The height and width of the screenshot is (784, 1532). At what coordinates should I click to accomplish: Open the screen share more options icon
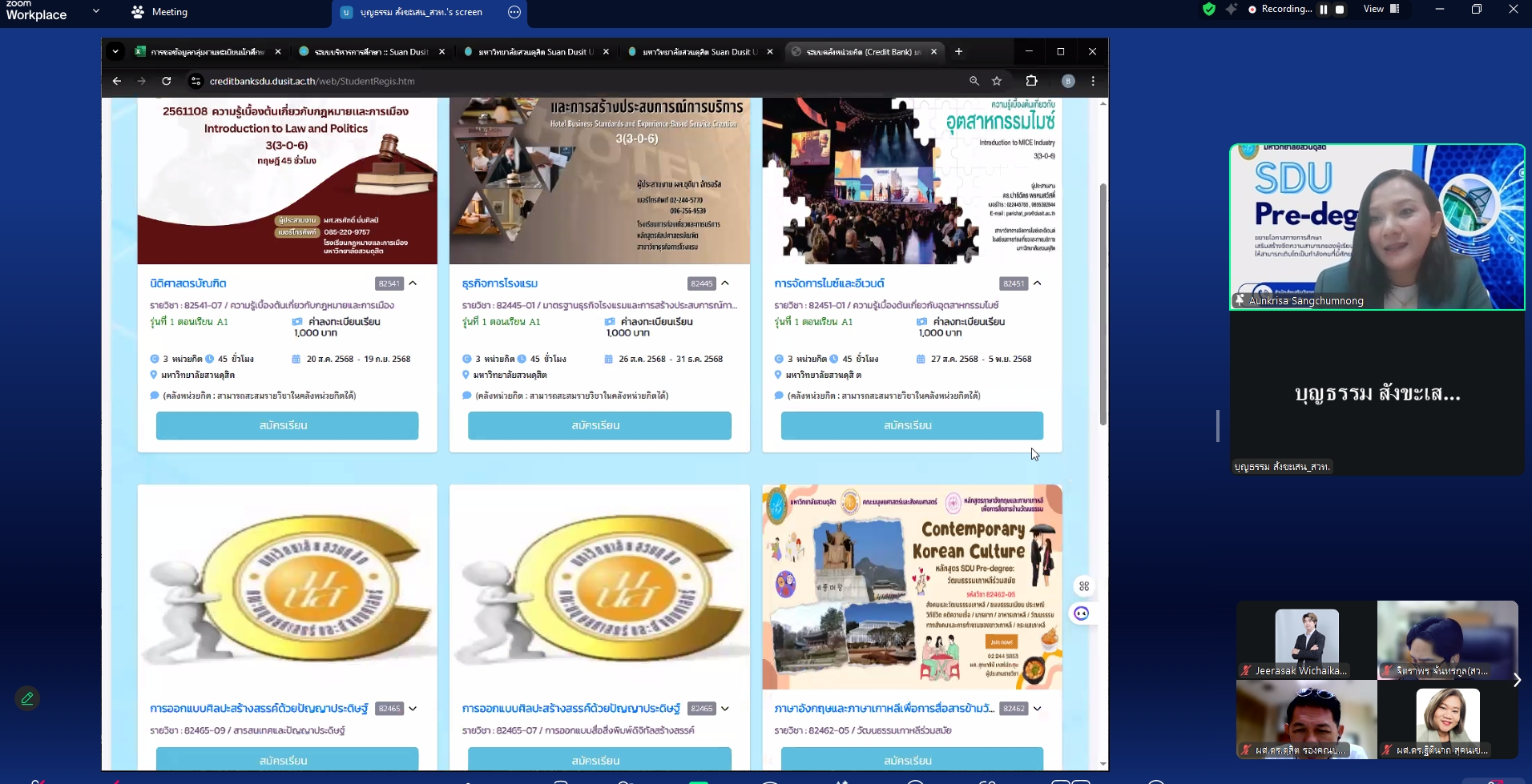pyautogui.click(x=514, y=12)
